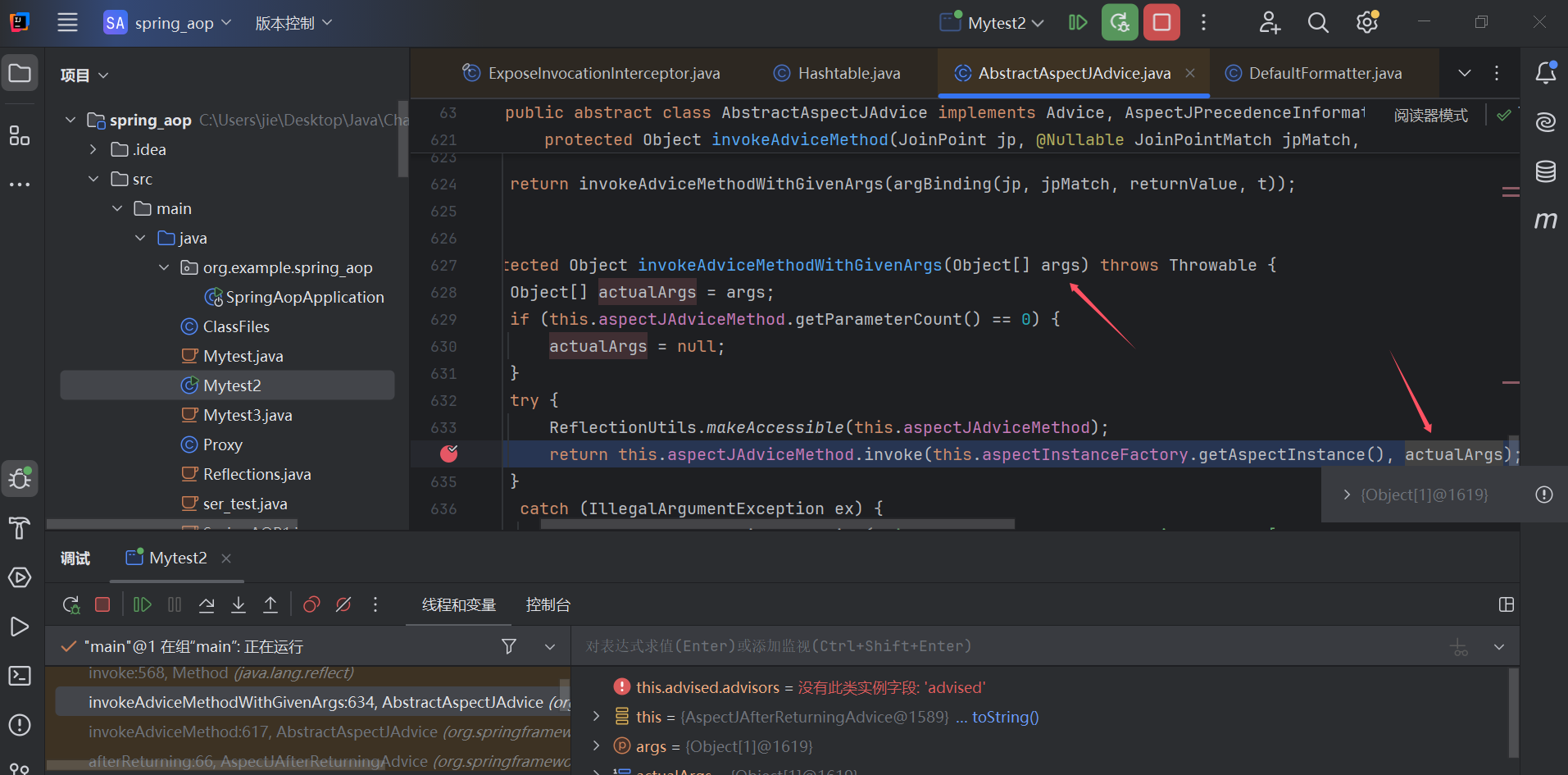Show hidden editor tabs dropdown
Image resolution: width=1568 pixels, height=775 pixels.
pos(1465,73)
